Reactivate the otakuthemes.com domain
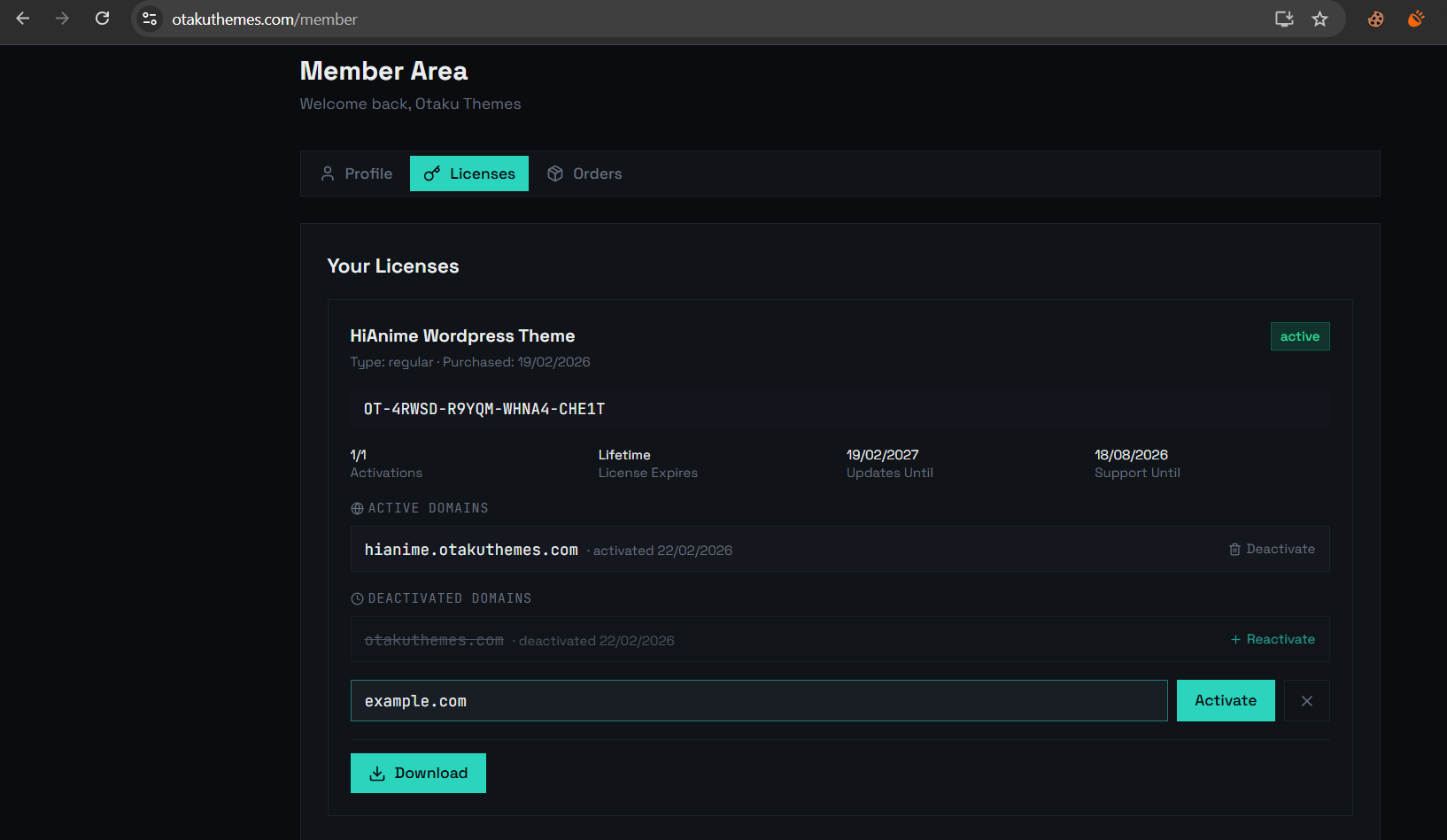This screenshot has width=1447, height=840. pyautogui.click(x=1281, y=639)
